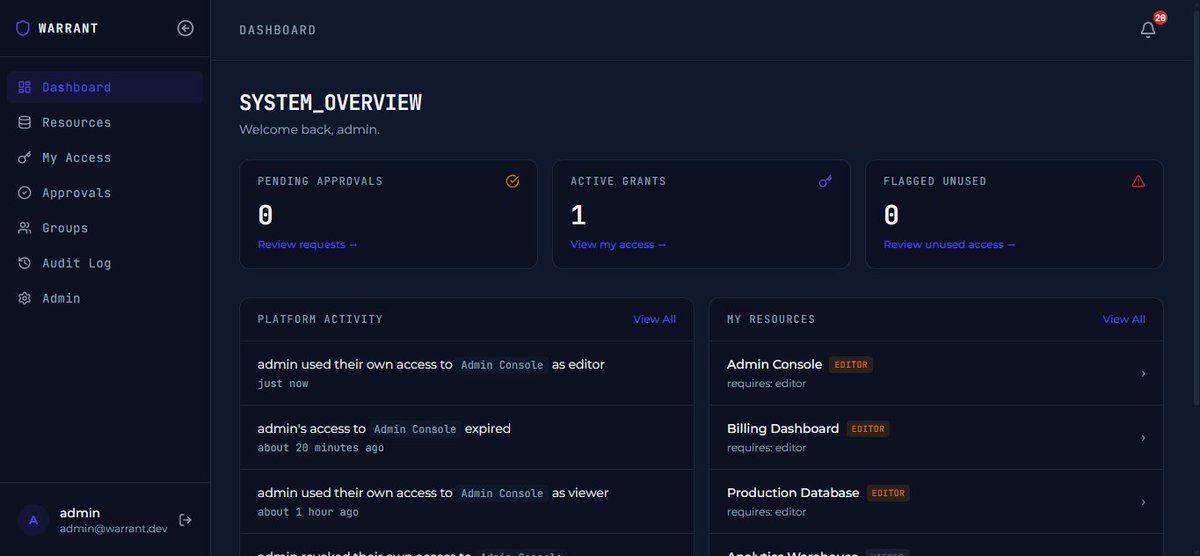
Task: Open the Production Database resource row
Action: tap(936, 502)
